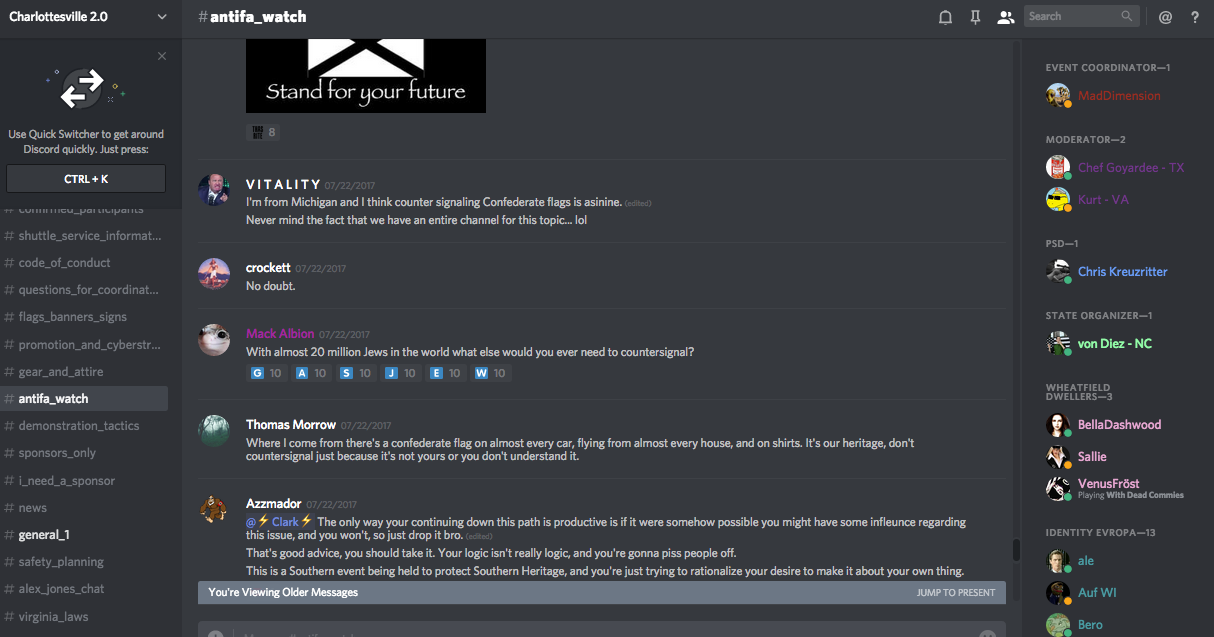Show pinned messages with the pin icon

tap(975, 17)
